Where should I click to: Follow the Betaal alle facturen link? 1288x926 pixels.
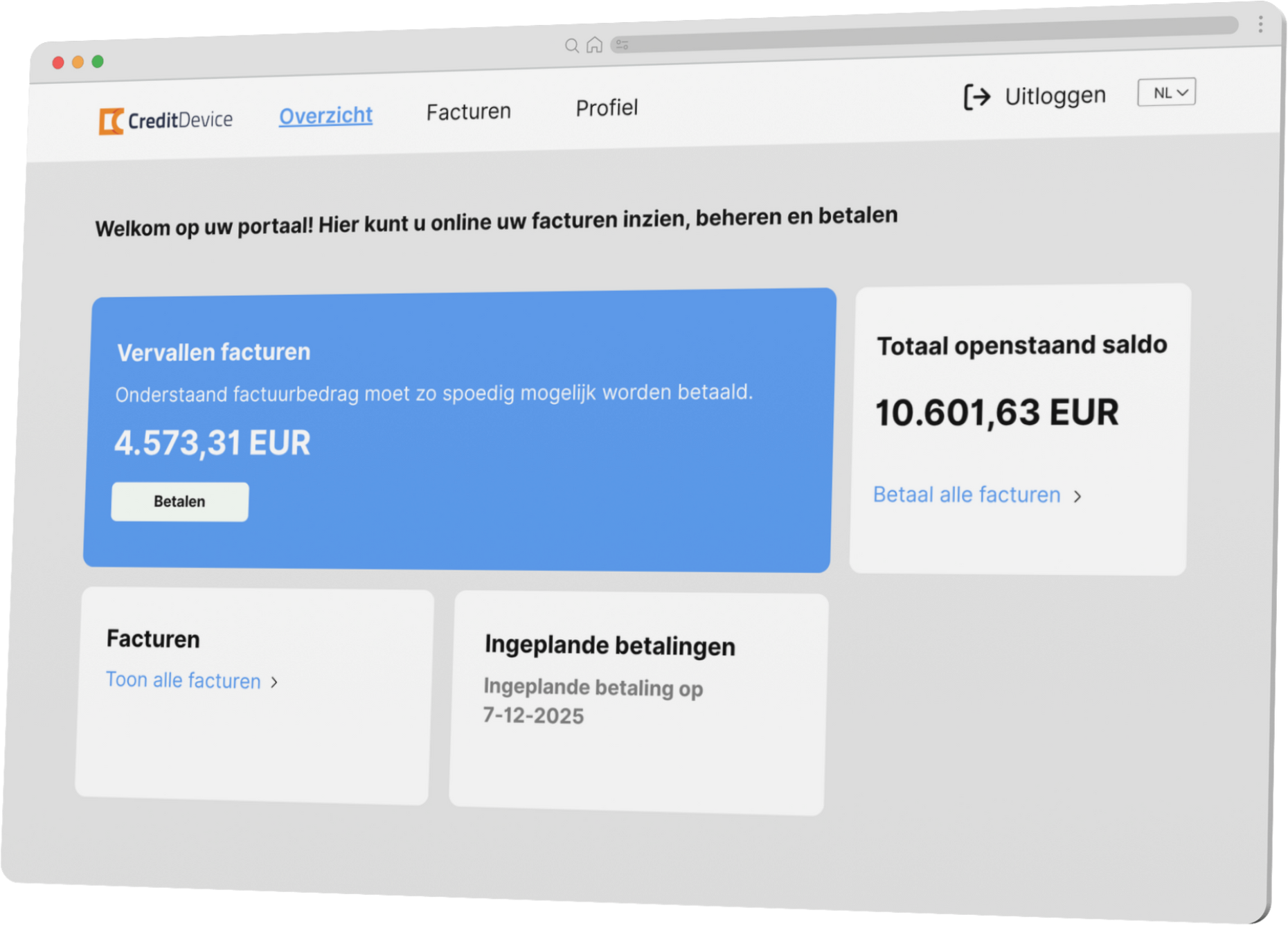(966, 495)
